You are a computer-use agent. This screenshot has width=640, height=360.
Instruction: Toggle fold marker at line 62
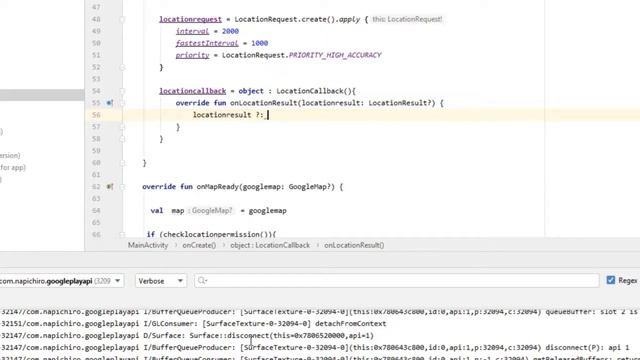tap(122, 187)
